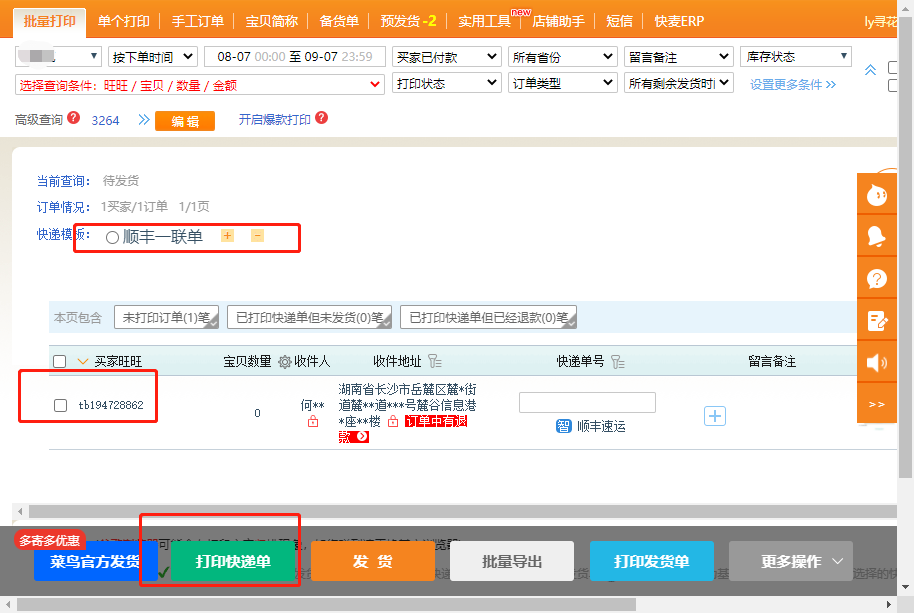Toggle the 已打印快递单但已经退款(0)笔 filter
This screenshot has height=613, width=914.
coord(488,318)
